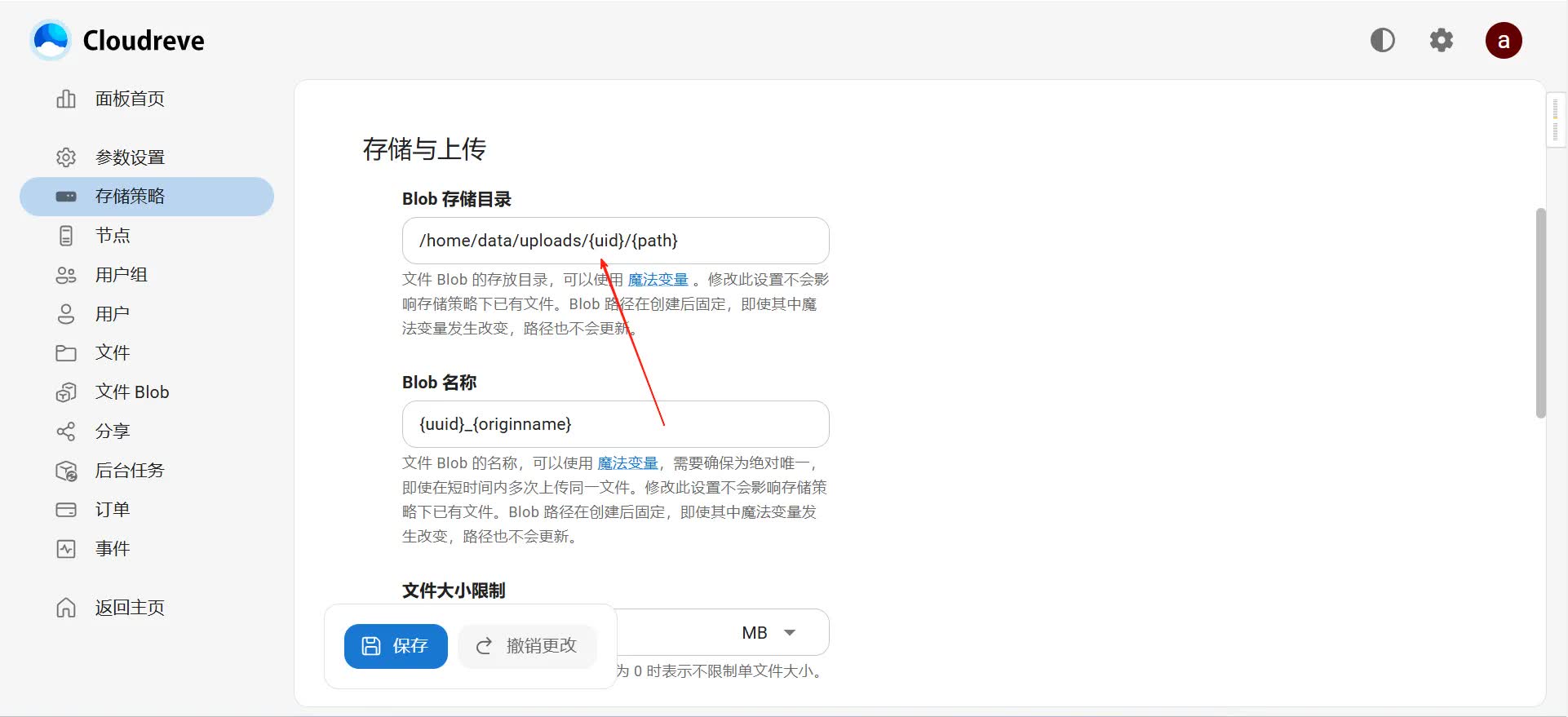This screenshot has width=1568, height=717.
Task: Open the MB size unit dropdown
Action: (x=768, y=633)
